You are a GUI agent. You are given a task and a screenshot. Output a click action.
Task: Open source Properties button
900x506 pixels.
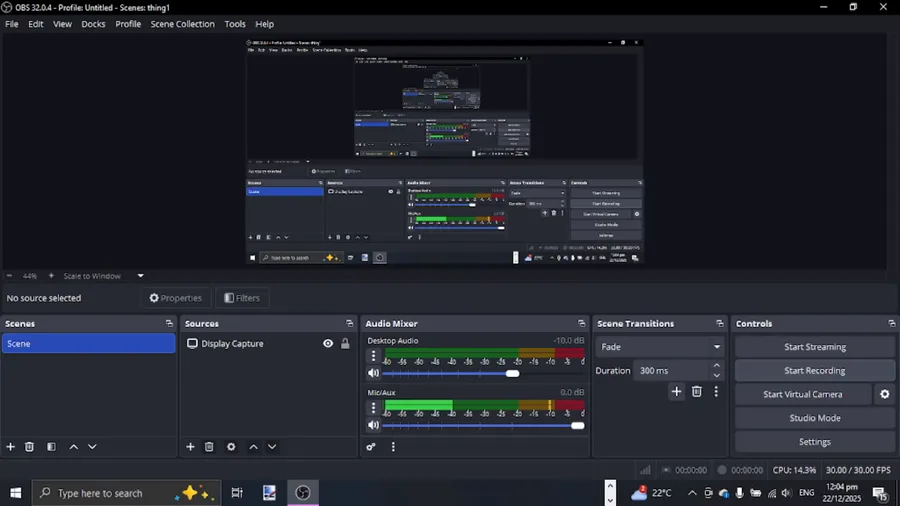coord(176,298)
